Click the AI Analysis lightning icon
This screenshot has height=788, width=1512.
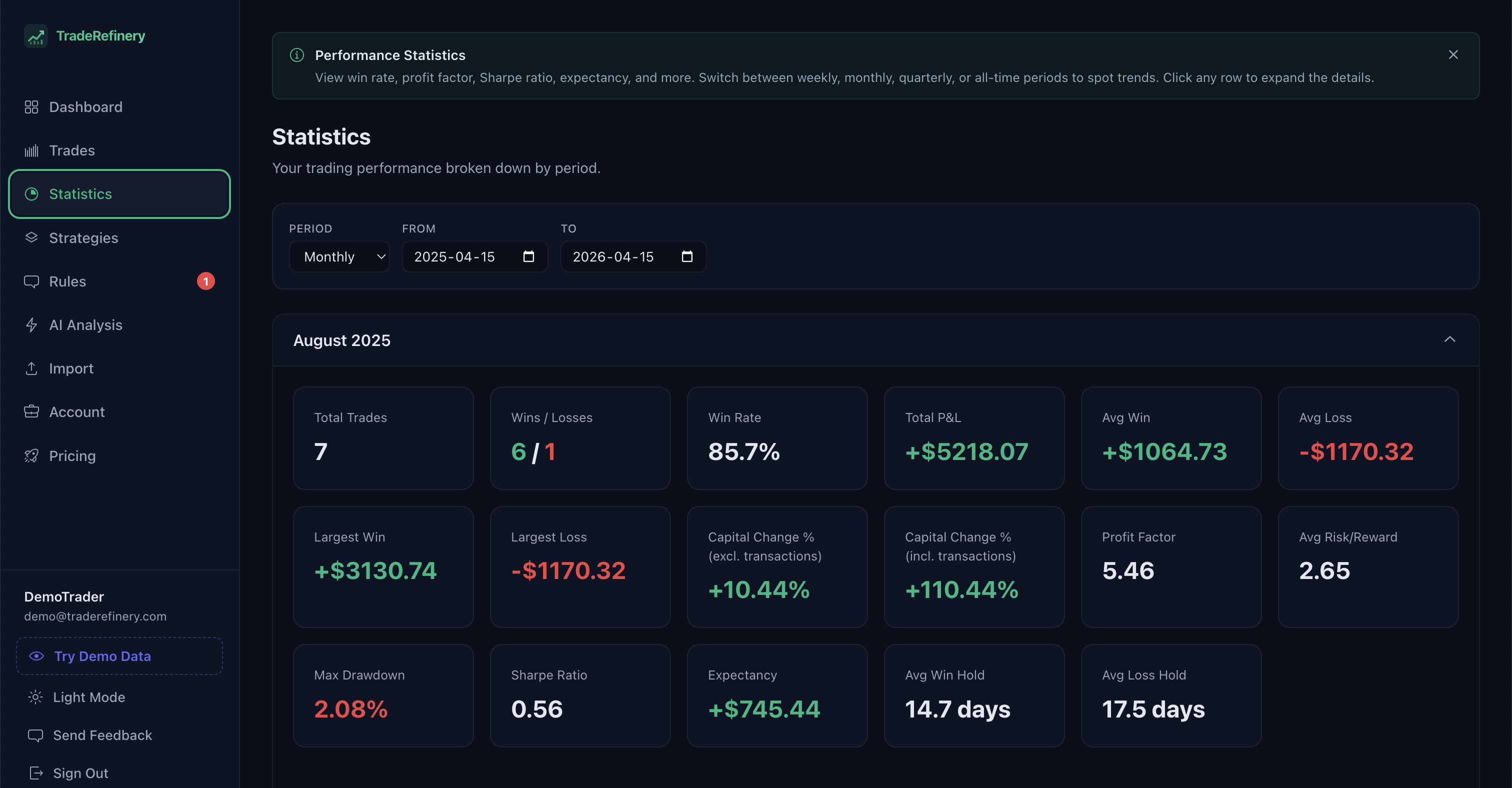coord(31,325)
